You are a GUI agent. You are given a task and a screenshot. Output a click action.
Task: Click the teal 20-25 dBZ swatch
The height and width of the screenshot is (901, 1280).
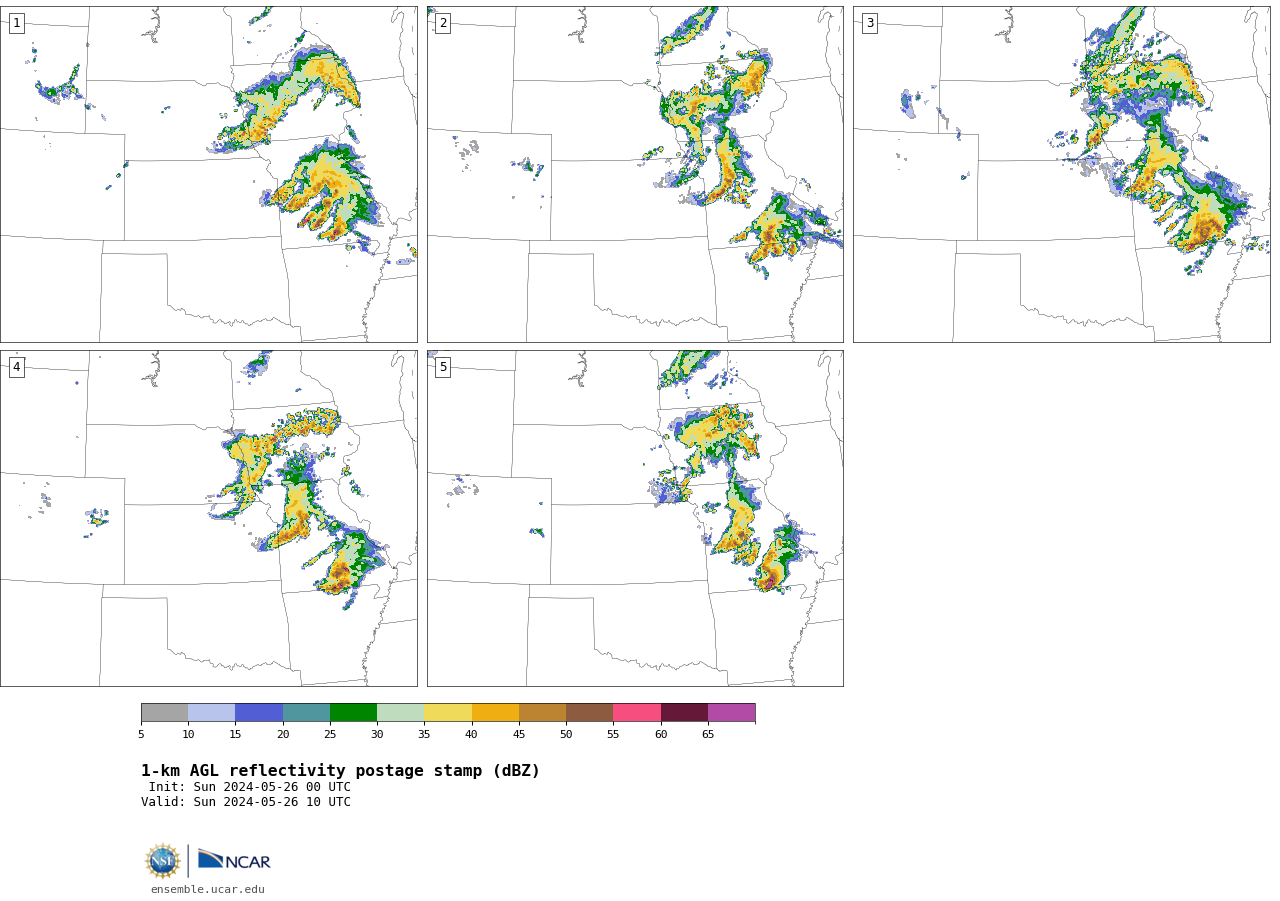306,712
